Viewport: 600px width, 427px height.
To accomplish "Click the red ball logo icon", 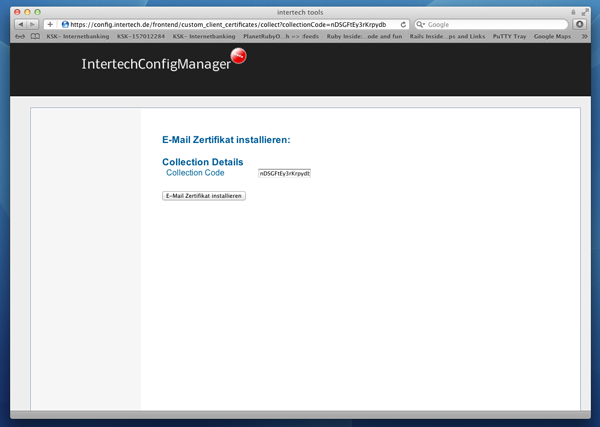I will point(238,56).
